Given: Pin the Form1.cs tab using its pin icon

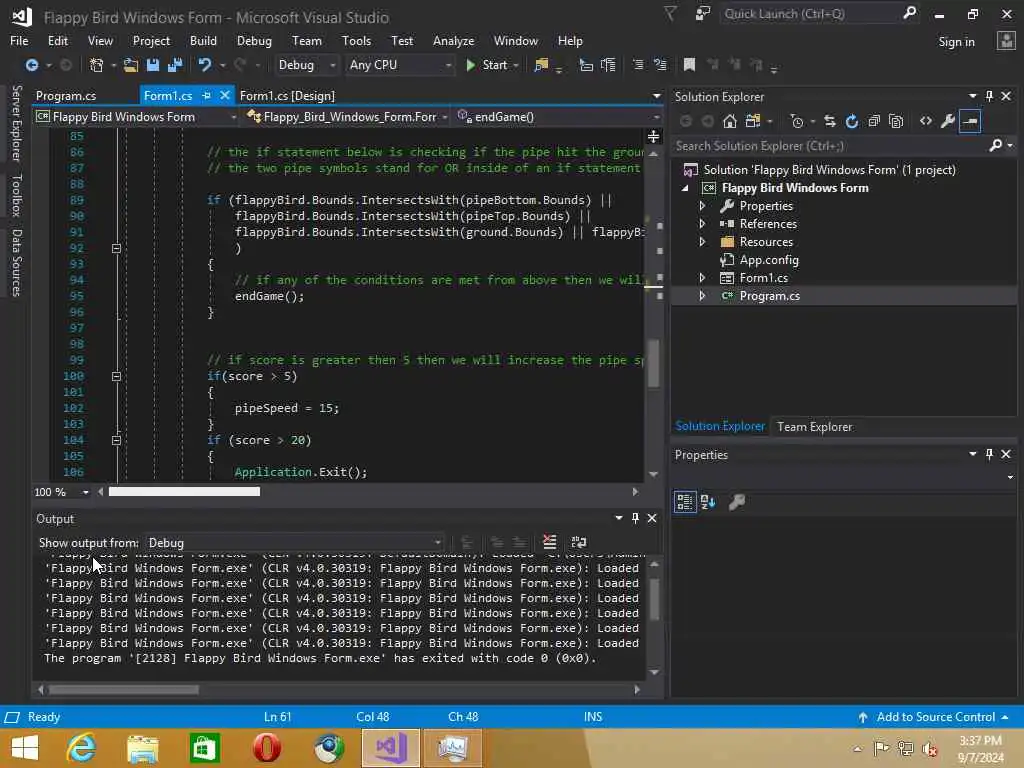Looking at the screenshot, I should point(207,95).
